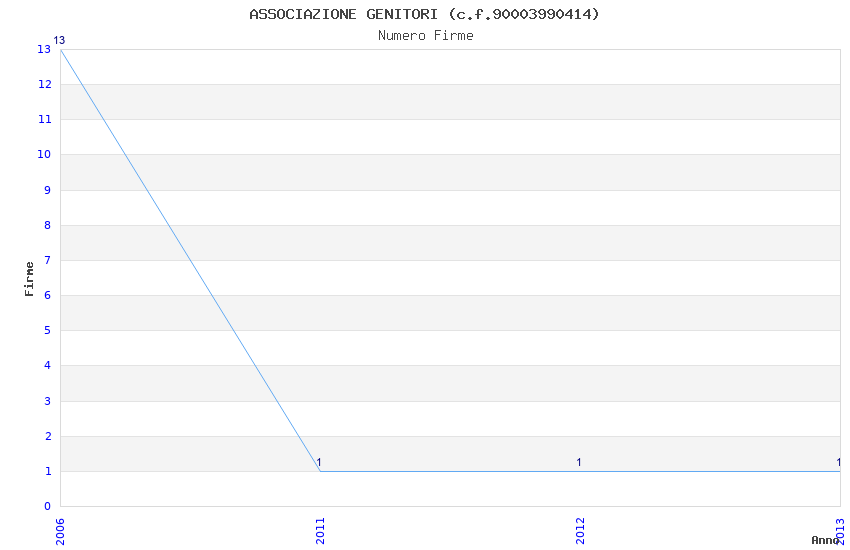Click y-axis tick label 13
The width and height of the screenshot is (850, 550).
[x=44, y=49]
